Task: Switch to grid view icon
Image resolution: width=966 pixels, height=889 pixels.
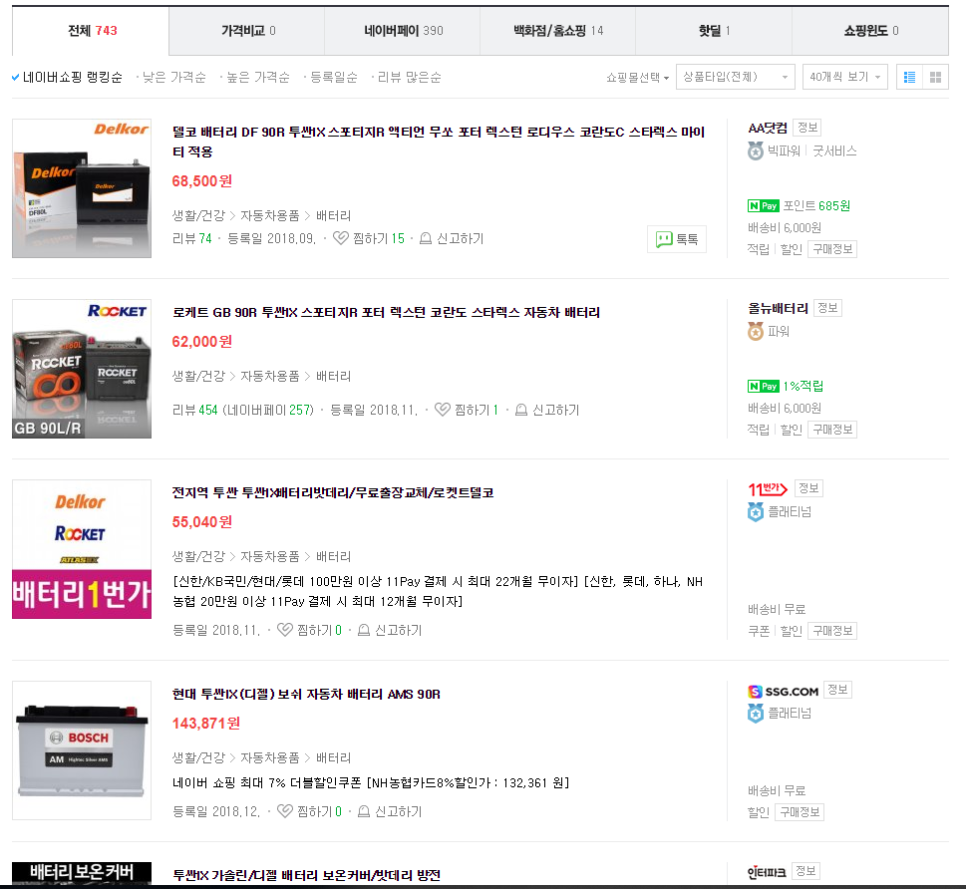Action: [935, 77]
